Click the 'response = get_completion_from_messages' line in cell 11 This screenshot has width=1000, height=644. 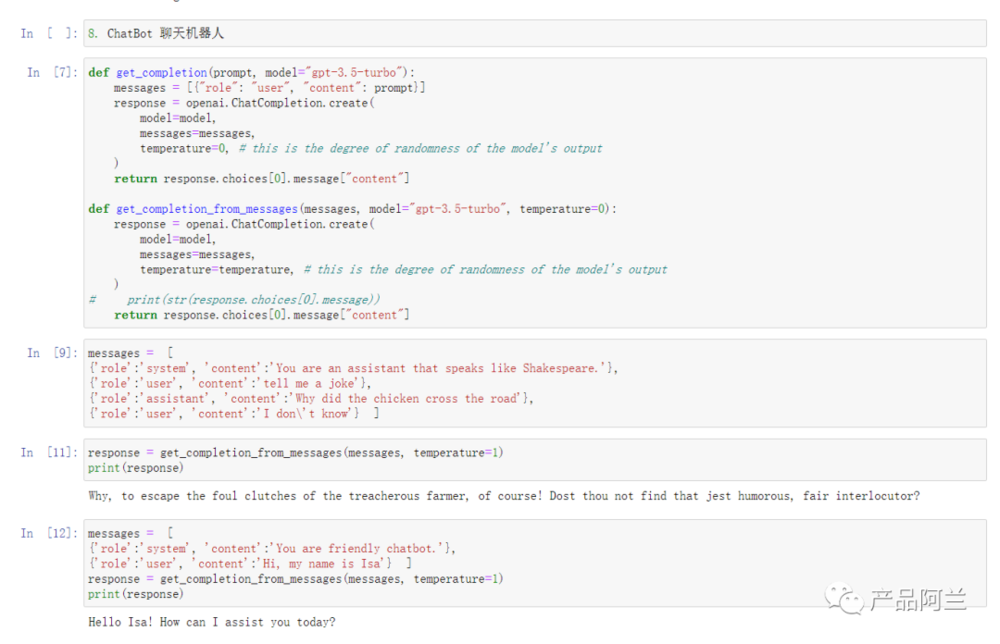(295, 453)
